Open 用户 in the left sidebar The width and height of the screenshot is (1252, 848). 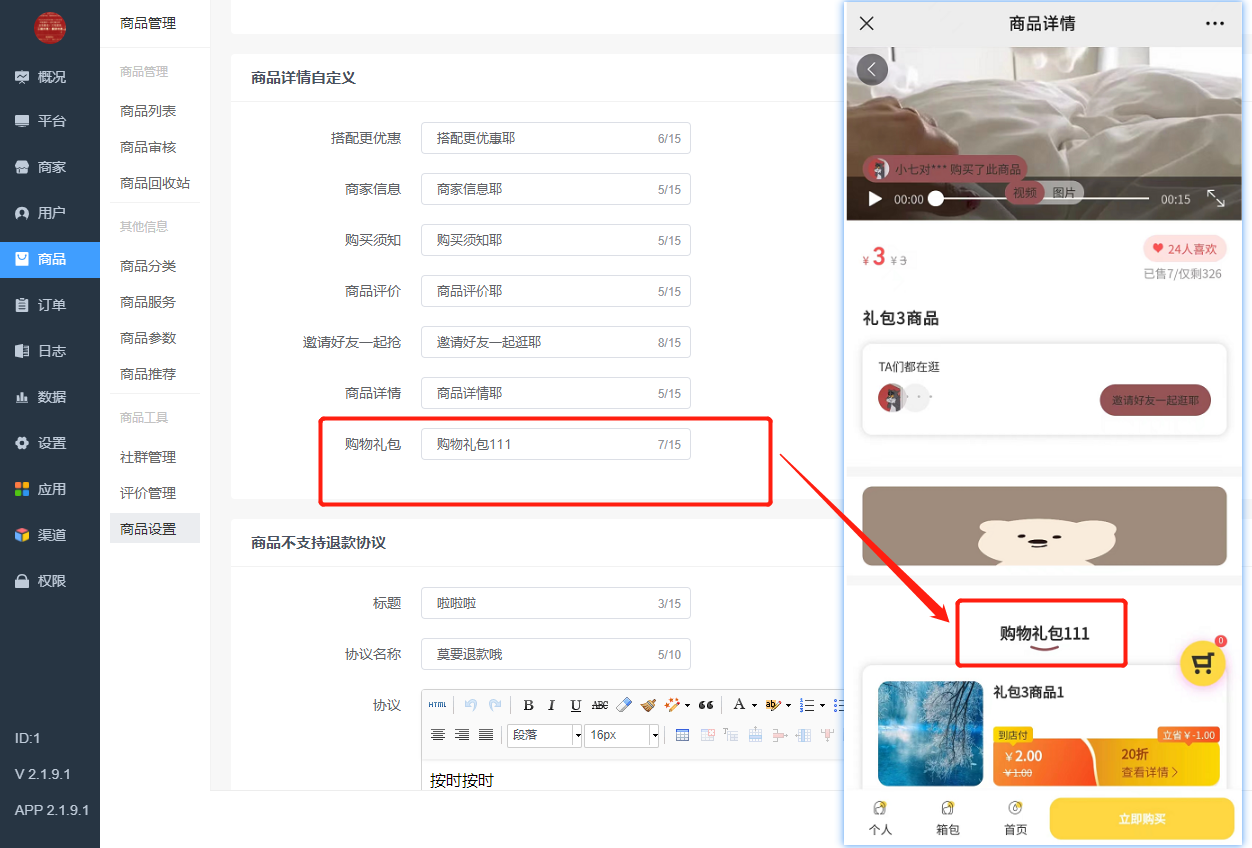pos(50,213)
